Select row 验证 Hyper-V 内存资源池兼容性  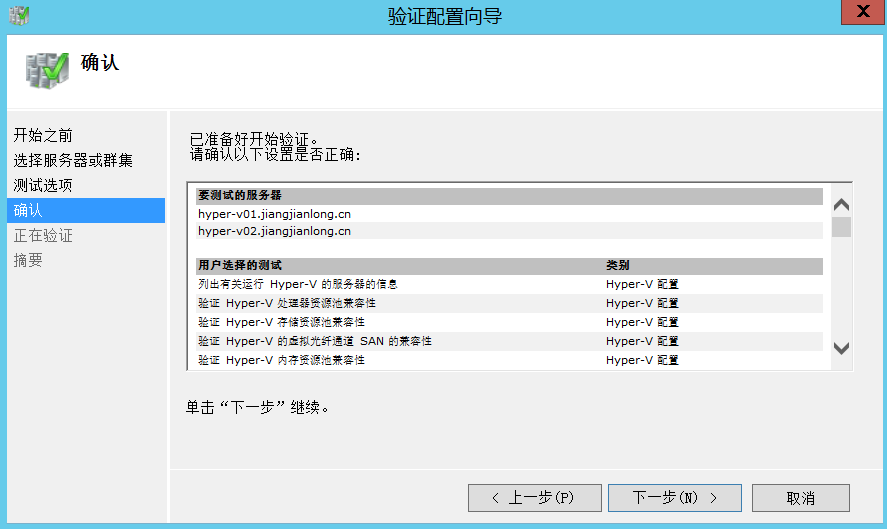509,360
